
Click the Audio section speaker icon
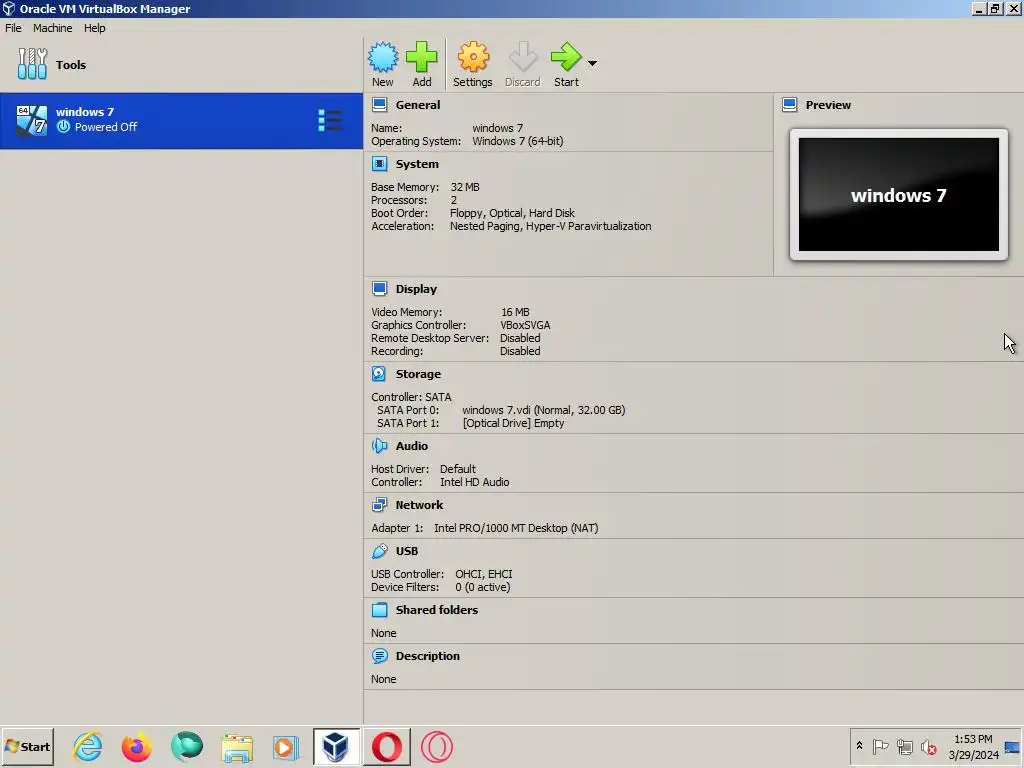379,445
